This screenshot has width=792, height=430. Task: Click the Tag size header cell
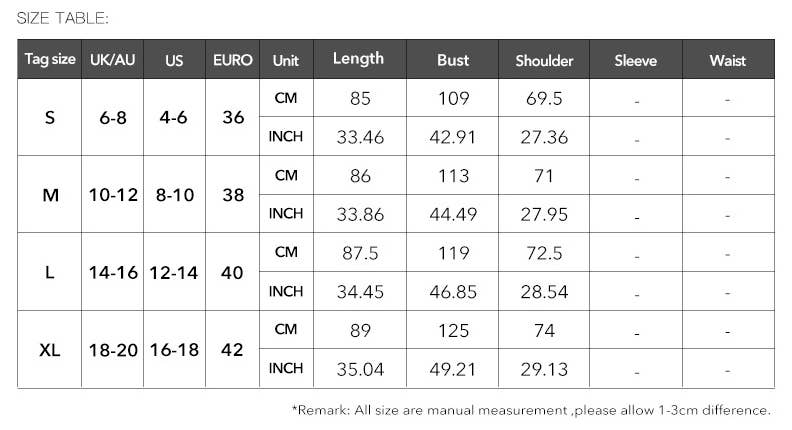(x=50, y=60)
